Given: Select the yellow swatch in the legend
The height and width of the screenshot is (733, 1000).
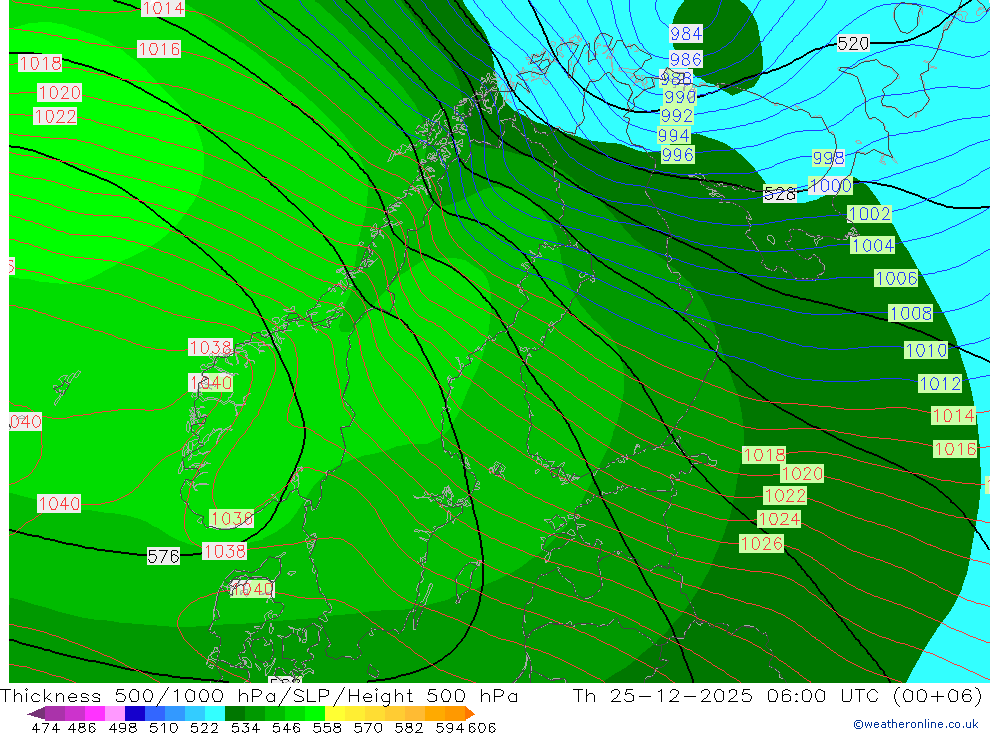Looking at the screenshot, I should pyautogui.click(x=335, y=713).
